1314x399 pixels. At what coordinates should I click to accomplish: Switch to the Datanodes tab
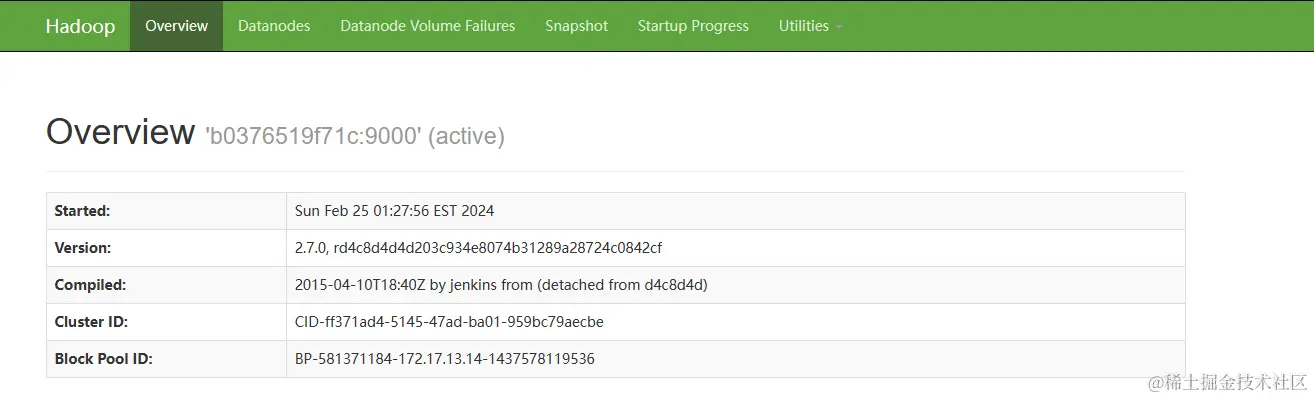tap(274, 26)
